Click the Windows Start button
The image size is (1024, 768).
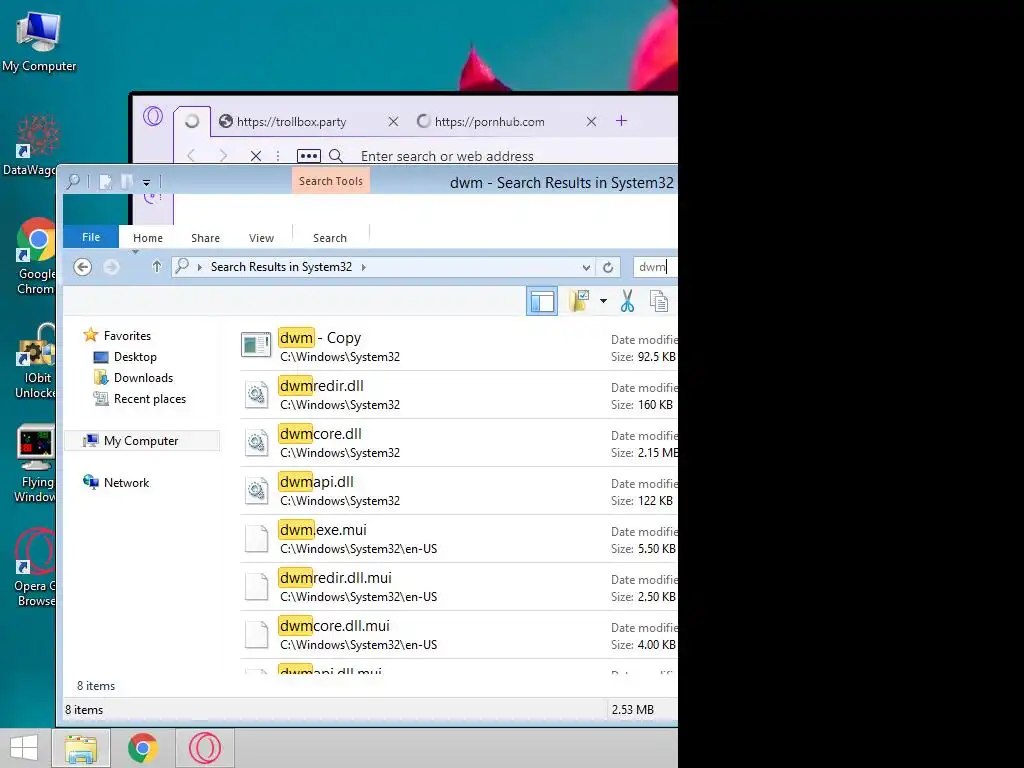(24, 748)
